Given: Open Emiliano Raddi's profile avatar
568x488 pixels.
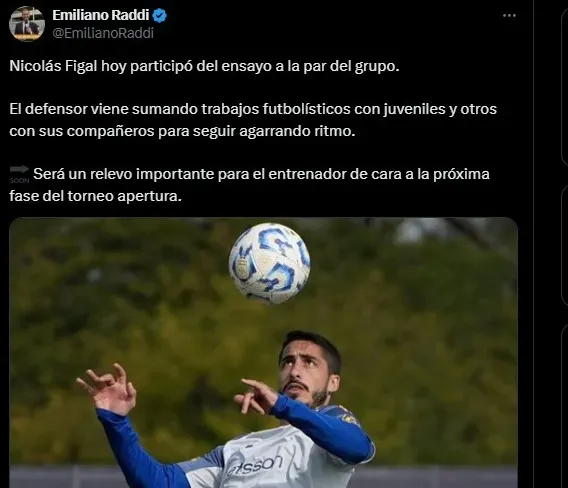Looking at the screenshot, I should coord(27,24).
